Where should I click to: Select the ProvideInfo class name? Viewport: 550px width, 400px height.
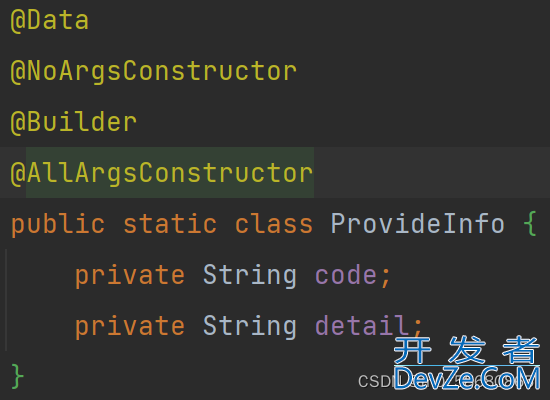click(417, 223)
